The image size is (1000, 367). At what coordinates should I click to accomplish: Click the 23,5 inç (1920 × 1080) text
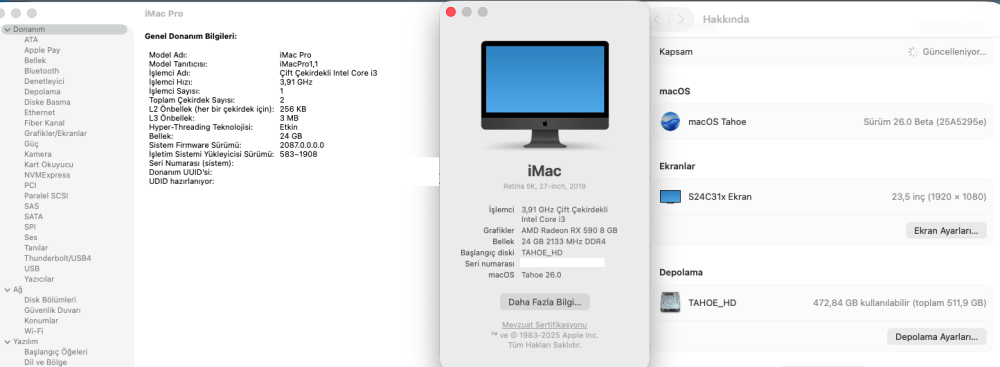click(939, 197)
